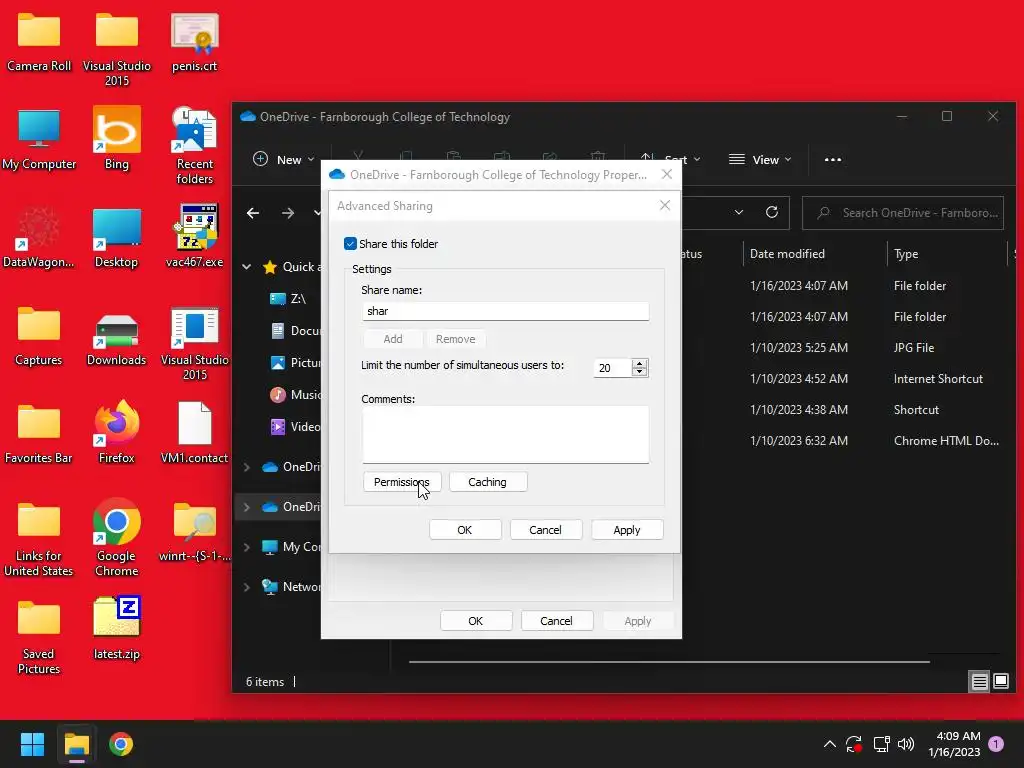Decrease simultaneous users limit with down arrow

pyautogui.click(x=639, y=372)
